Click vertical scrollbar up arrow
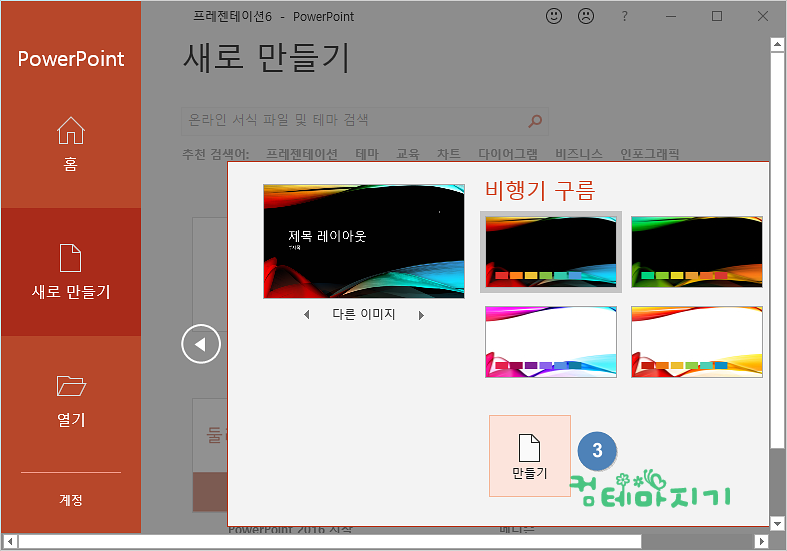Screen dimensions: 787x551 click(x=777, y=45)
